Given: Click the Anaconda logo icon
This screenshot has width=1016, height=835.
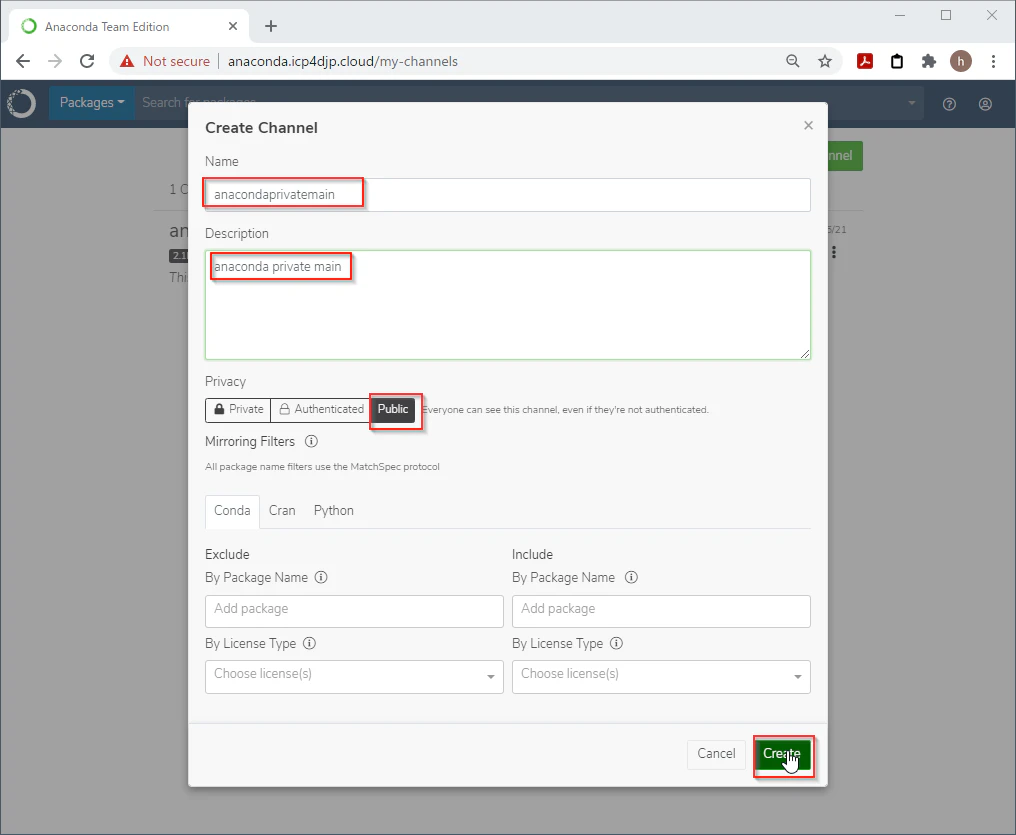Looking at the screenshot, I should point(21,103).
